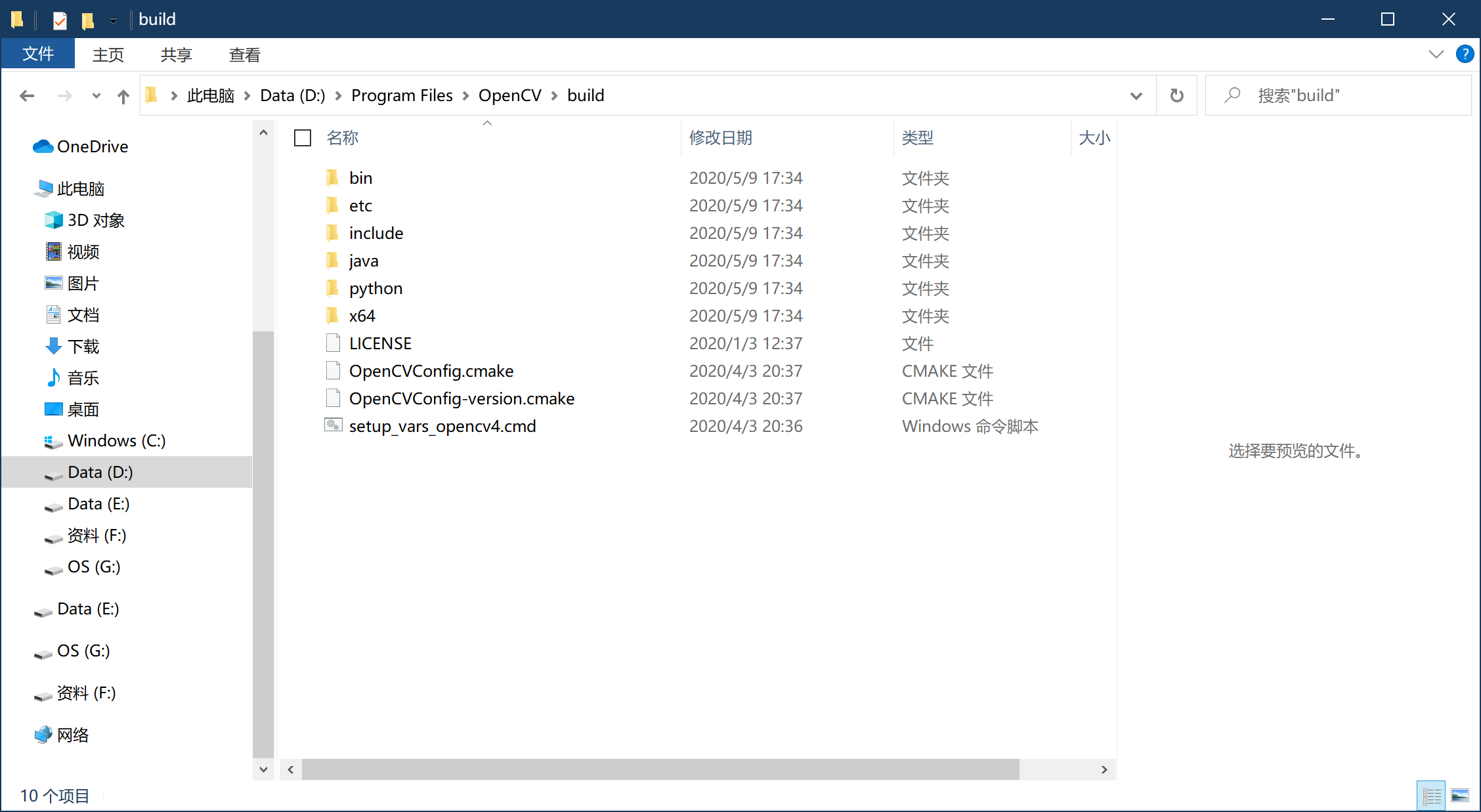The width and height of the screenshot is (1481, 812).
Task: Refresh the build folder view
Action: (1177, 96)
